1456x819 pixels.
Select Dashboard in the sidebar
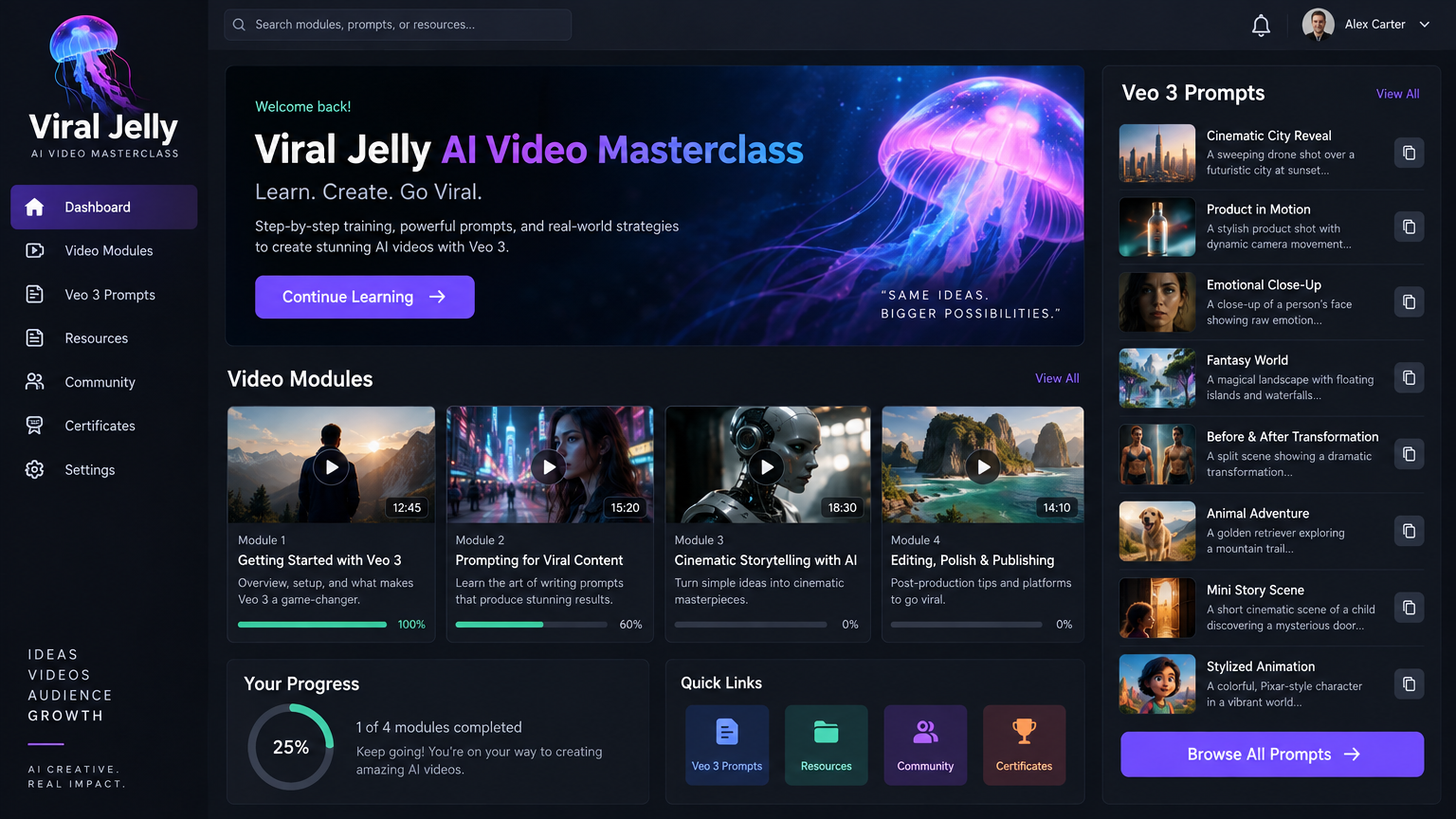tap(104, 207)
